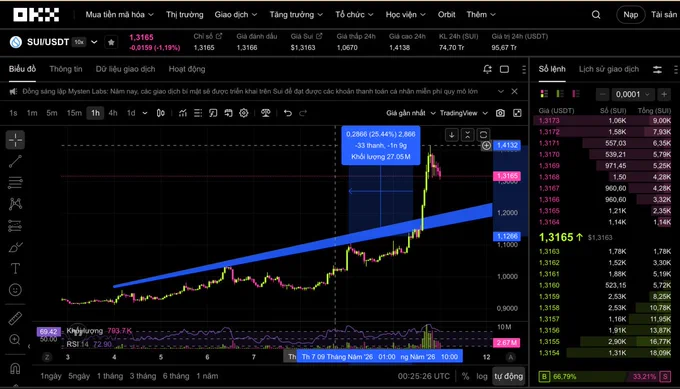
Task: Click the Nạp deposit button
Action: click(631, 15)
